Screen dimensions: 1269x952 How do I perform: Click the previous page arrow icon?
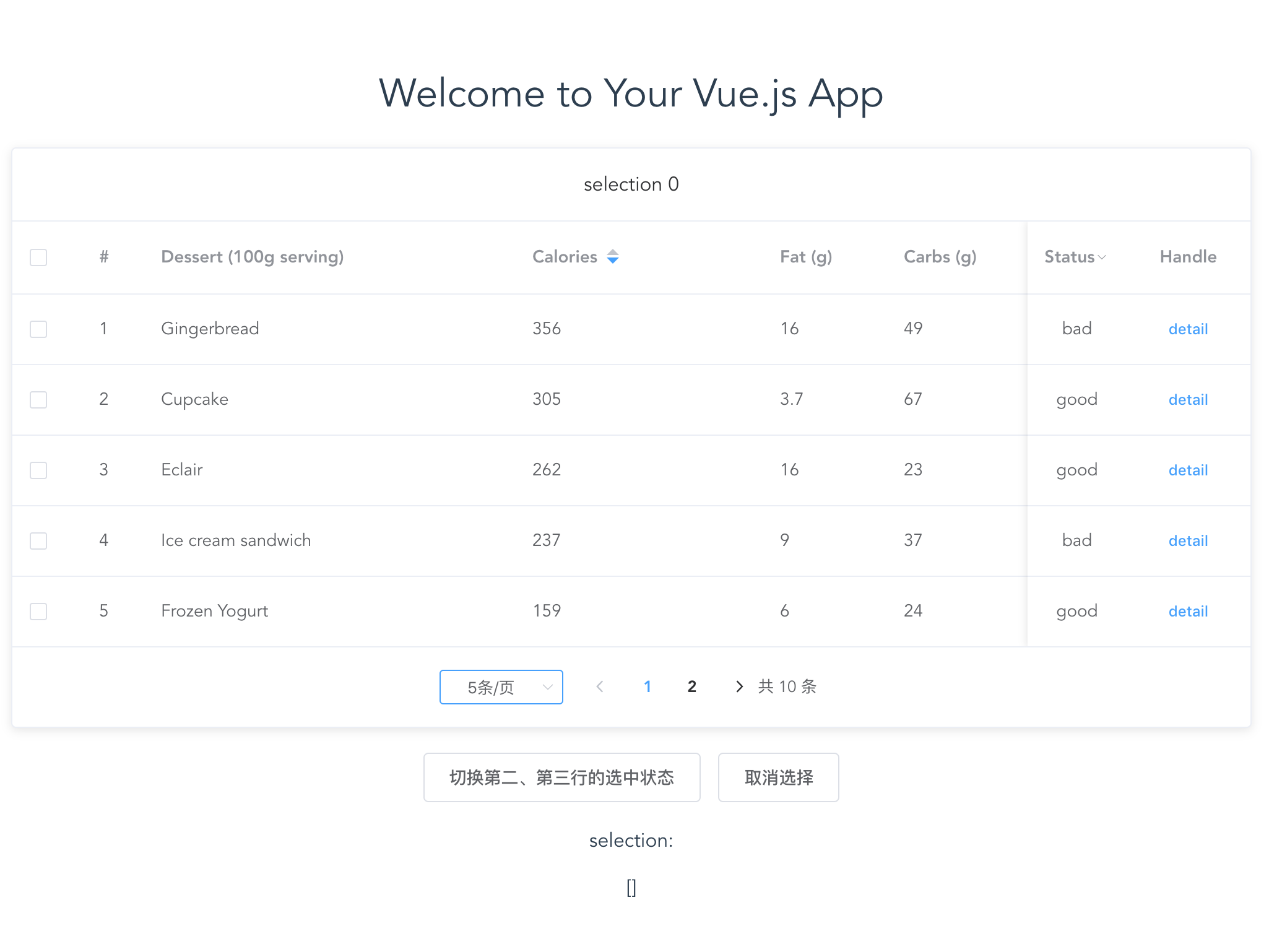point(599,686)
